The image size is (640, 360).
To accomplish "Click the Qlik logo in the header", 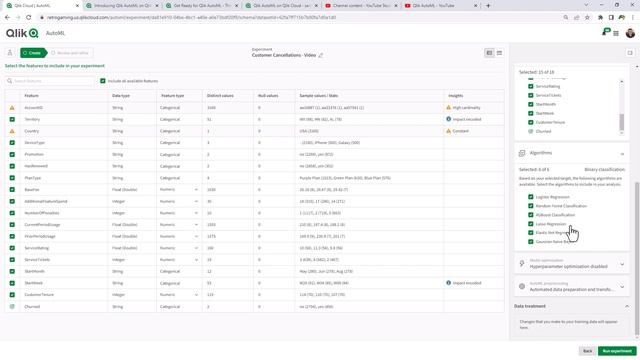I will coord(22,33).
